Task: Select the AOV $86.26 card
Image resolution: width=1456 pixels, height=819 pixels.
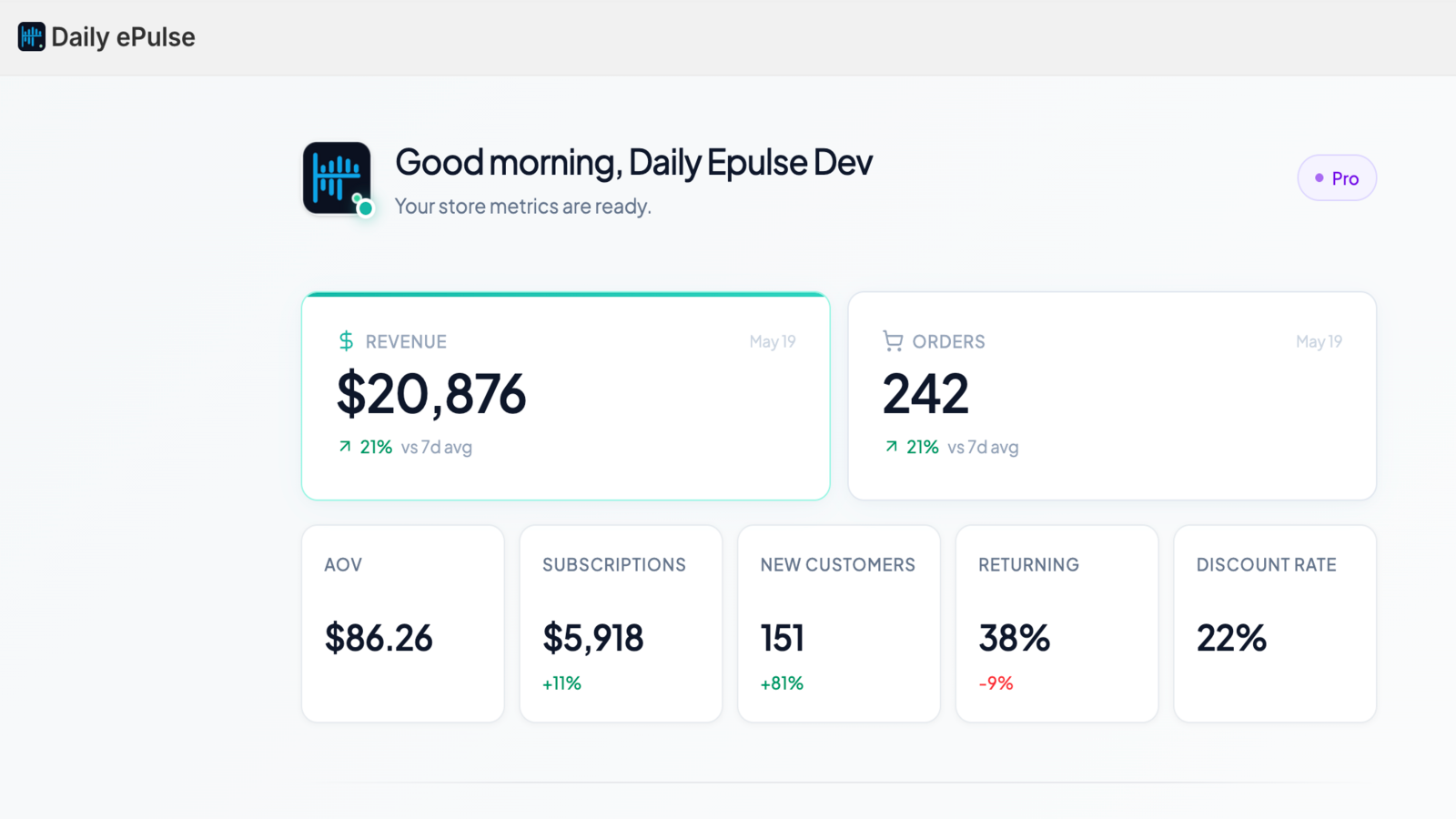Action: point(403,623)
